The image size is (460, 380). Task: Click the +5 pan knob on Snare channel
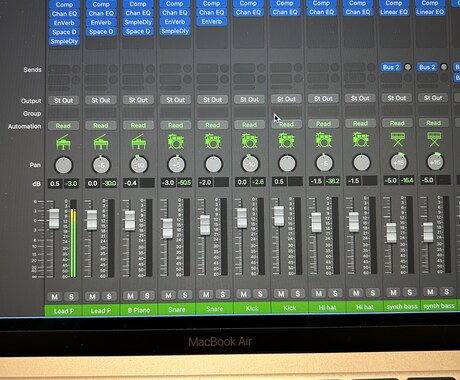coord(176,164)
